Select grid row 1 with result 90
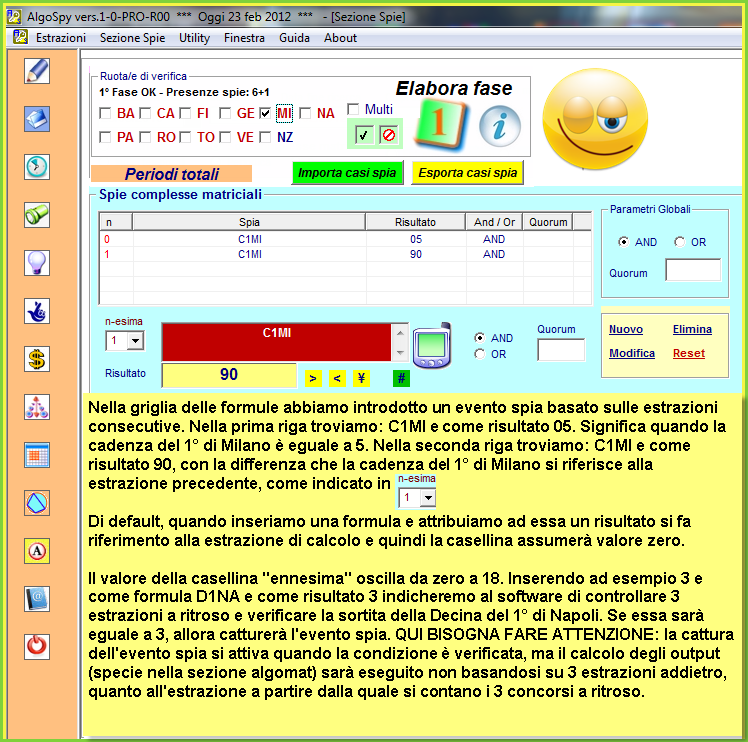This screenshot has height=742, width=748. (345, 254)
